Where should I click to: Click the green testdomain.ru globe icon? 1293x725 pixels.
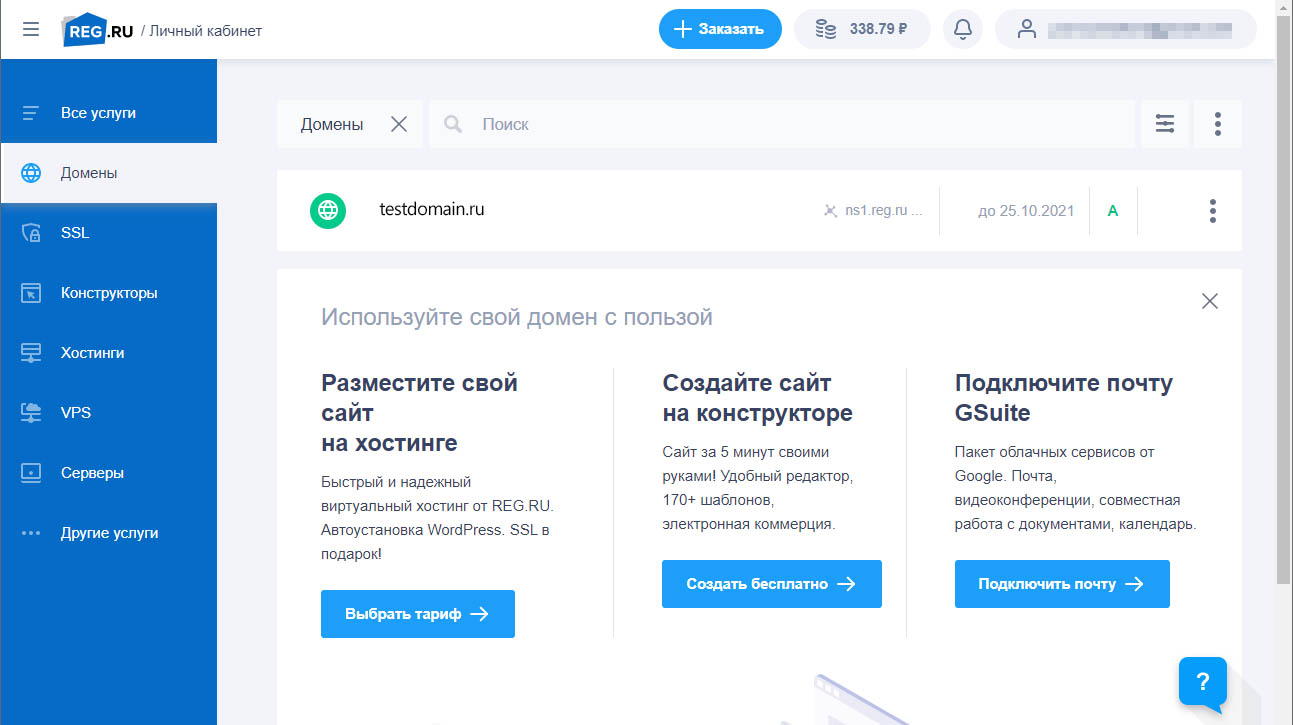pyautogui.click(x=328, y=211)
